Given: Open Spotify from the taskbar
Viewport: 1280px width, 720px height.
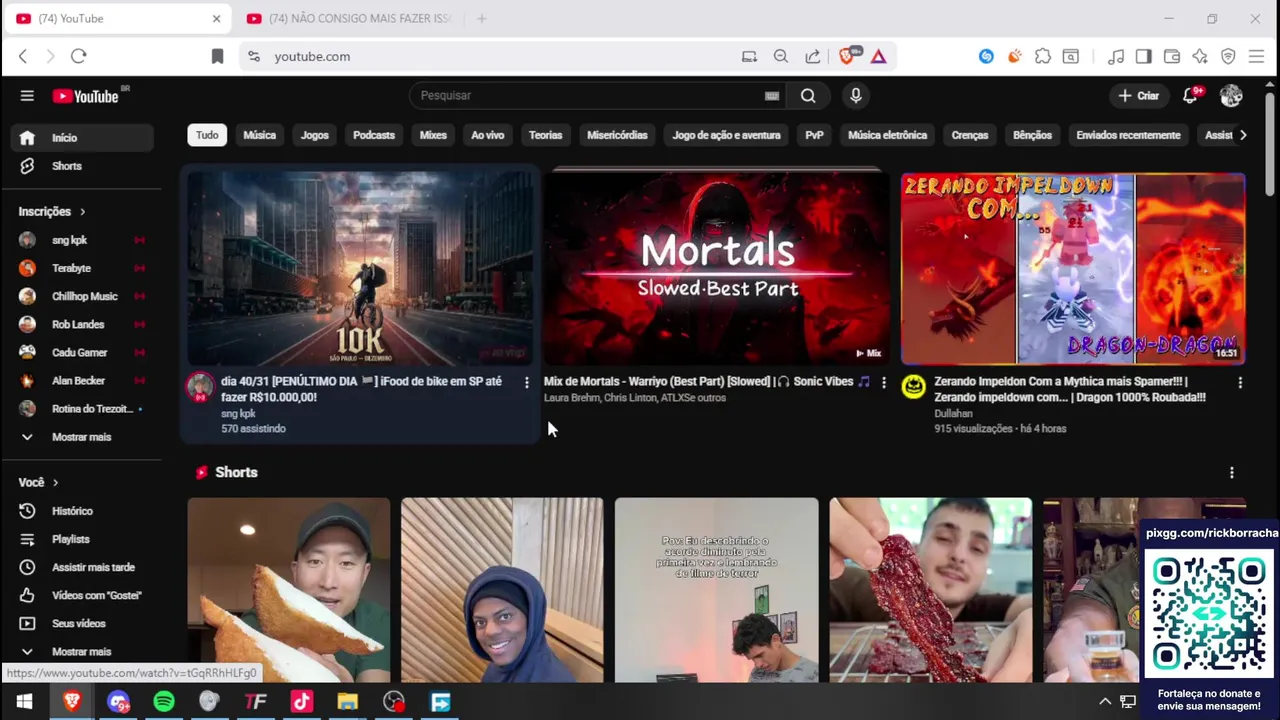Looking at the screenshot, I should click(164, 702).
